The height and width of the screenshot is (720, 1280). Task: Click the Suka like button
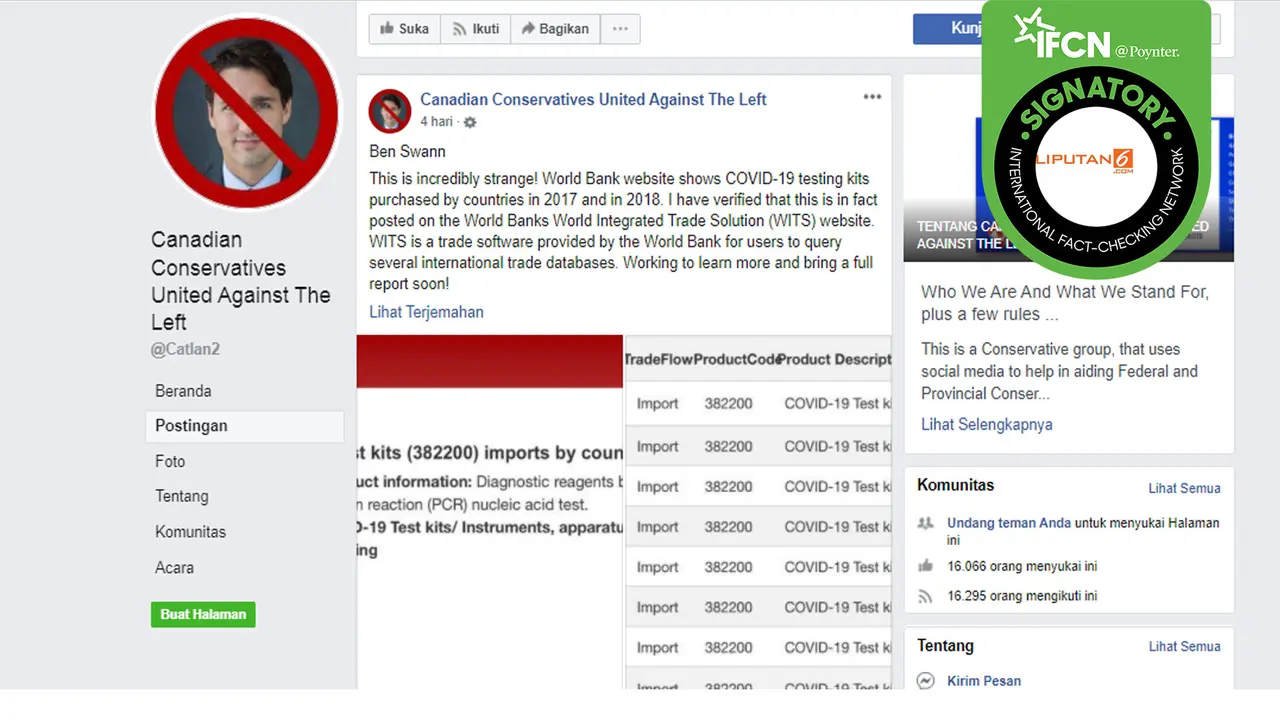coord(404,29)
